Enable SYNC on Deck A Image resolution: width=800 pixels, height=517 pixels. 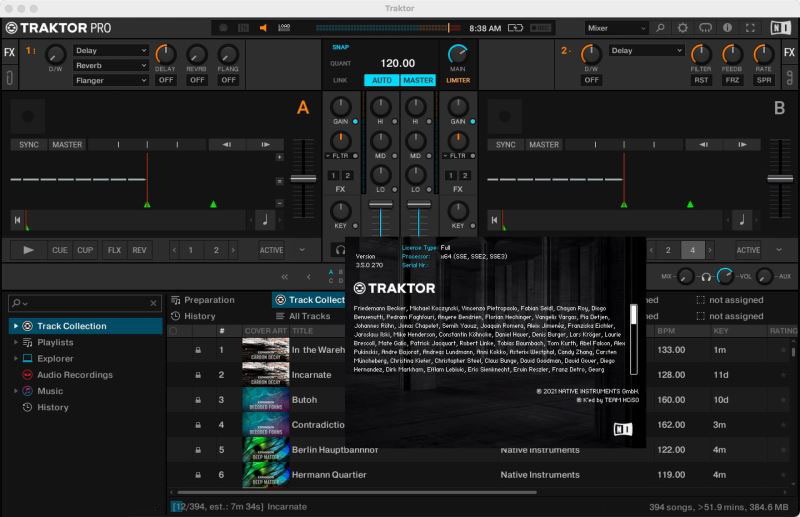[x=29, y=145]
